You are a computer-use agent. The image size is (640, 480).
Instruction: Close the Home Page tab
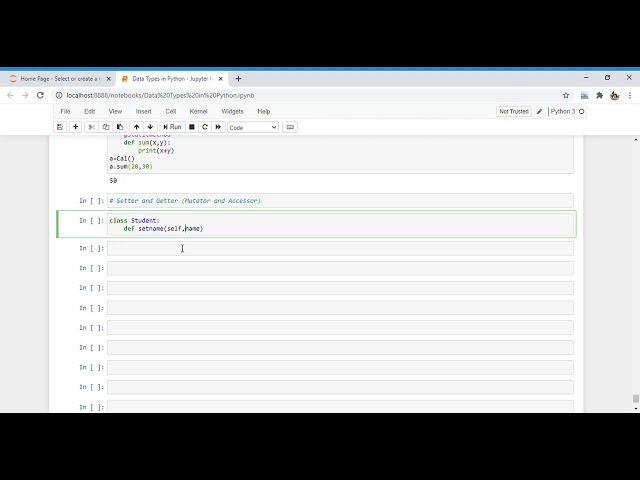coord(109,79)
